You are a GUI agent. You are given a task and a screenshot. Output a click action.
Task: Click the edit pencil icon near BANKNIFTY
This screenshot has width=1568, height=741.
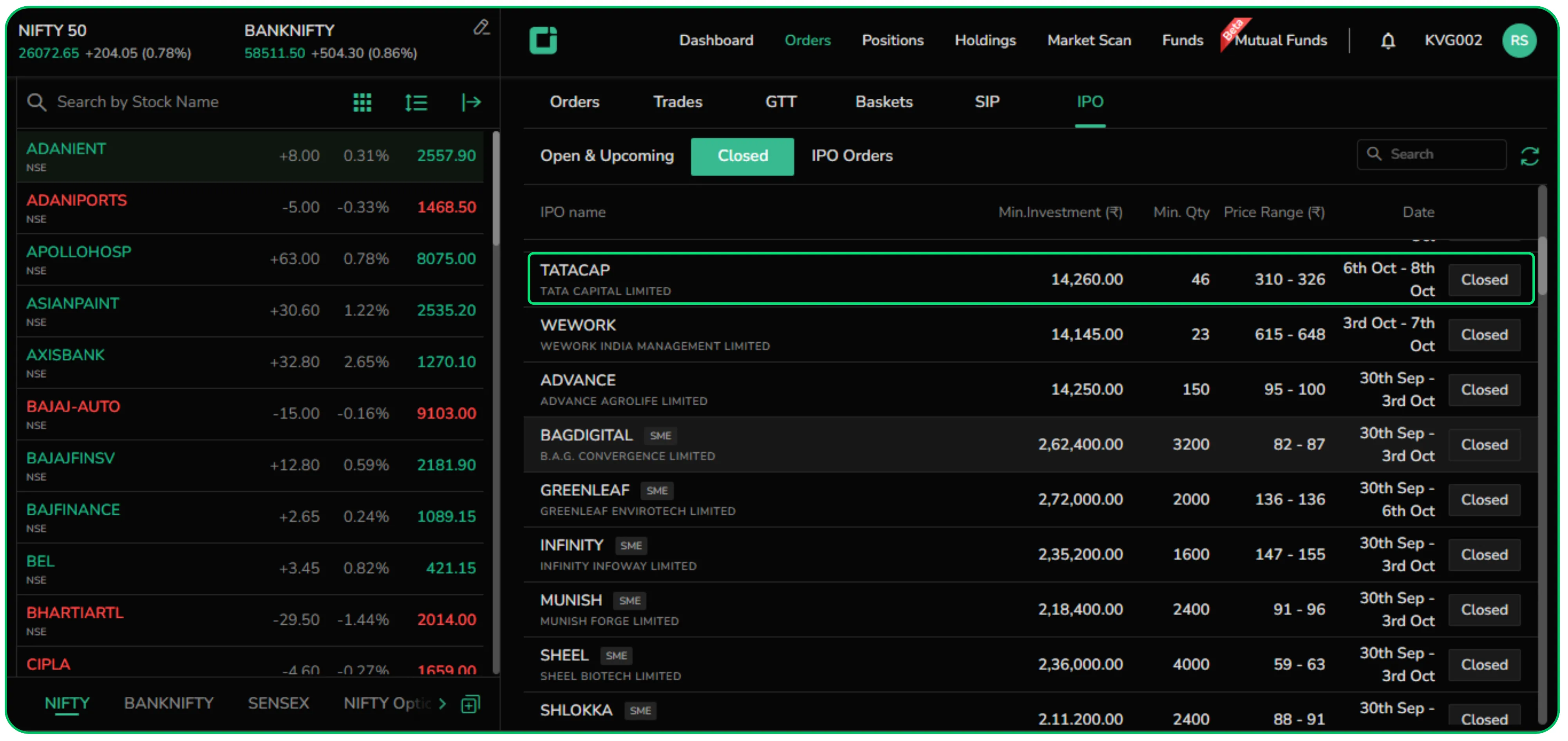click(481, 28)
